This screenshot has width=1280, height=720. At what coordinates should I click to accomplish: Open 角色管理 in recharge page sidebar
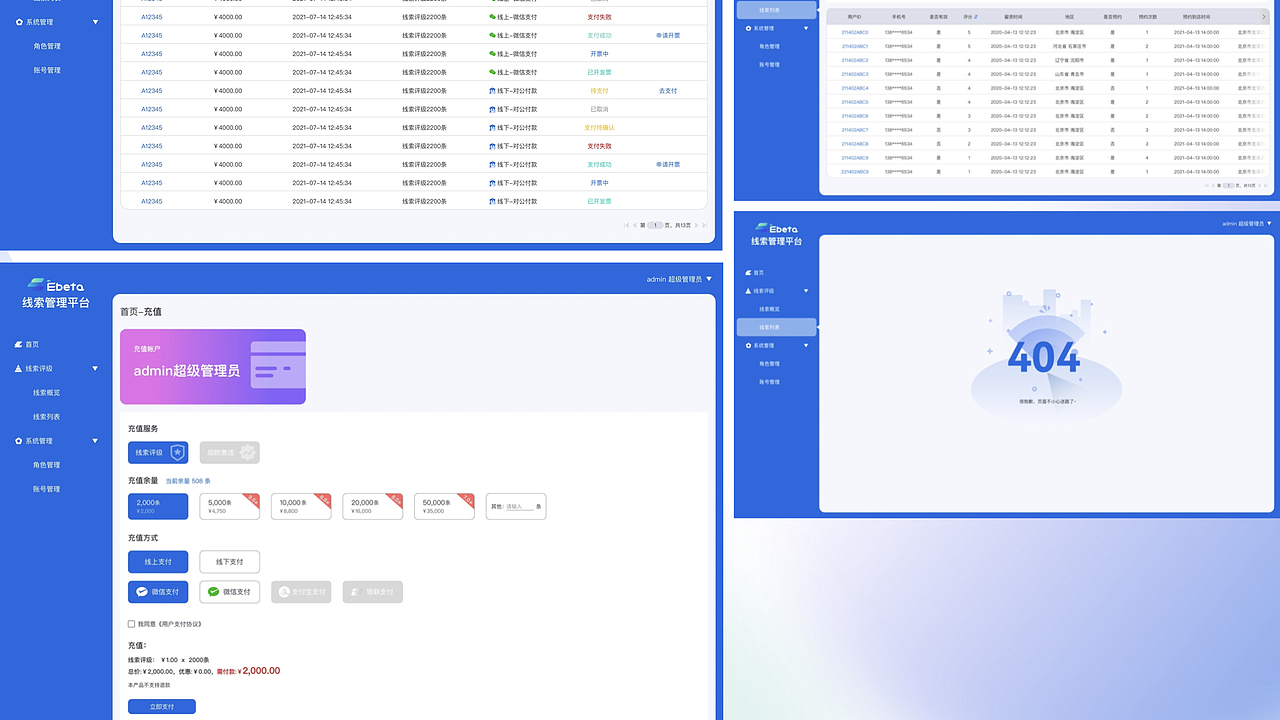click(x=46, y=465)
